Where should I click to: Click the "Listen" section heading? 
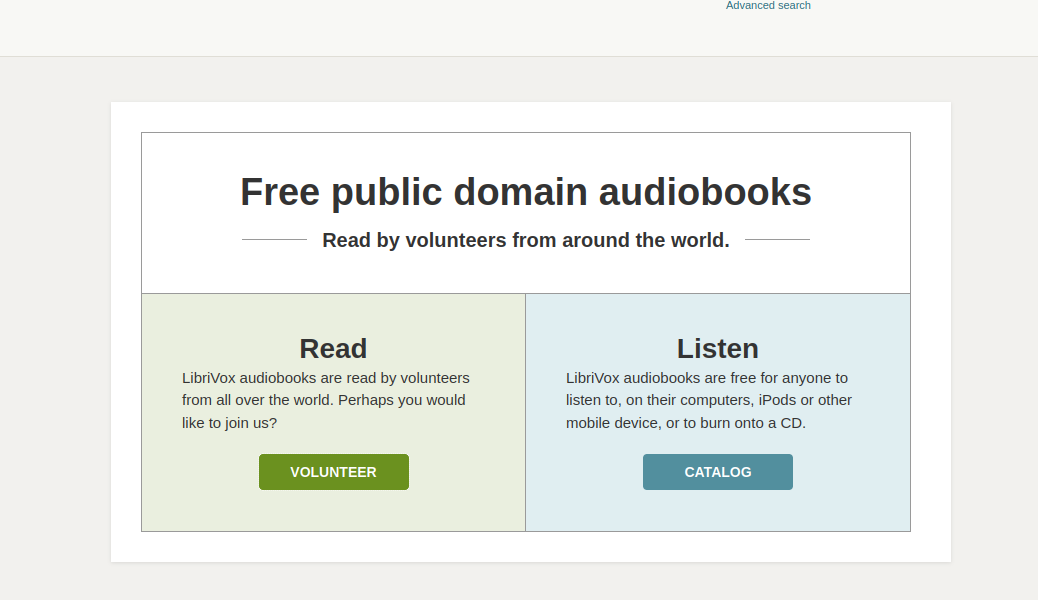(x=717, y=348)
